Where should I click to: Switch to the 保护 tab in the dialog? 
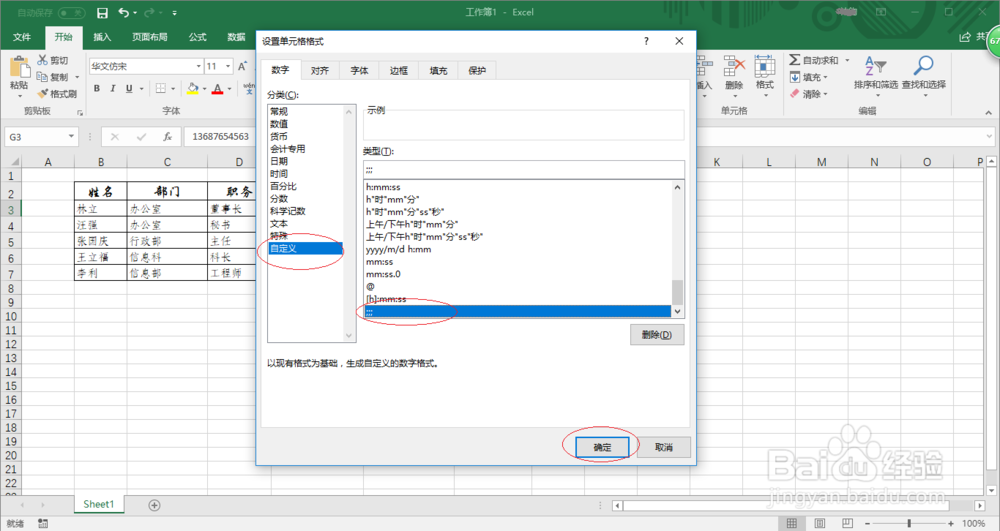(x=477, y=71)
